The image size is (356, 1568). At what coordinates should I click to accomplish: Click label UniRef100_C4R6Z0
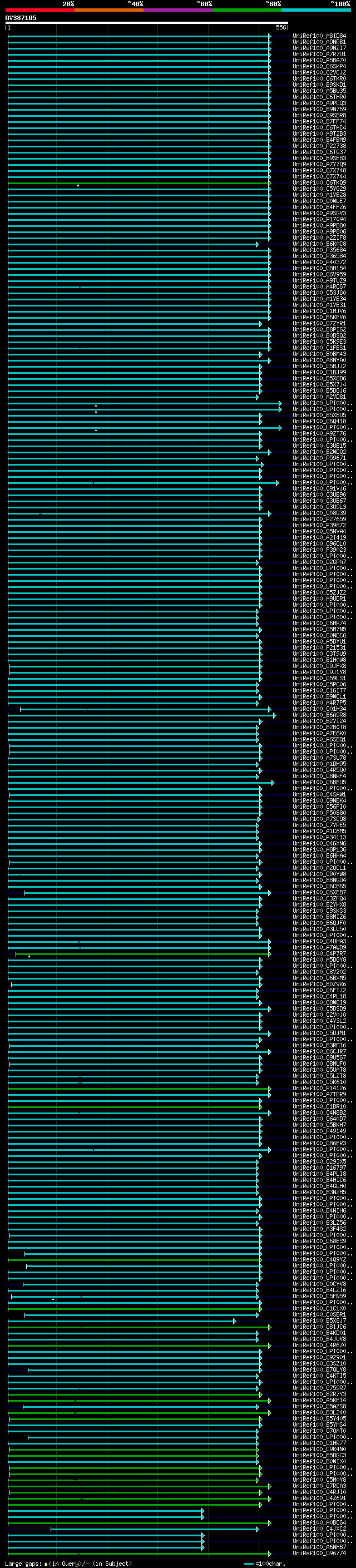tap(319, 1345)
